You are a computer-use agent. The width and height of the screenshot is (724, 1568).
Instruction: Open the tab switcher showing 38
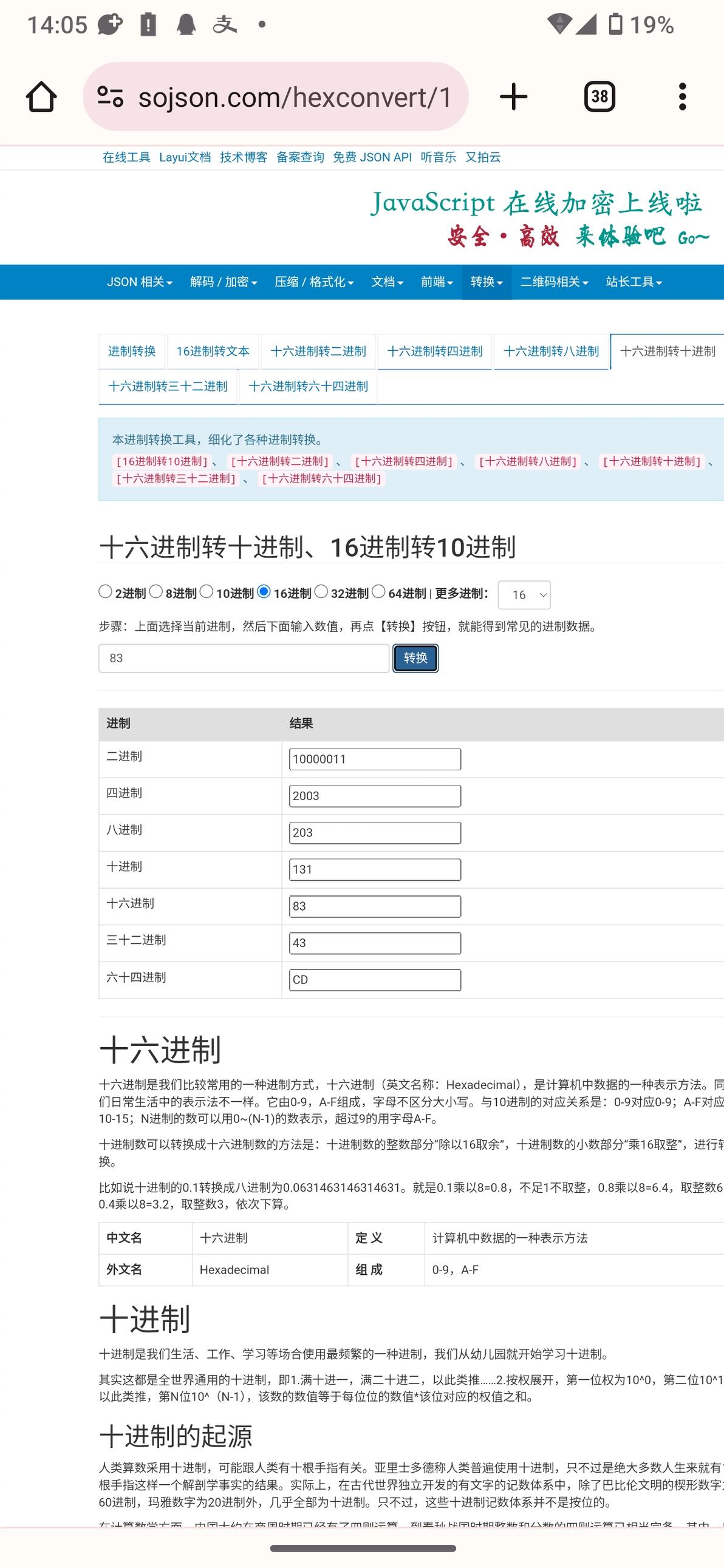pyautogui.click(x=599, y=97)
